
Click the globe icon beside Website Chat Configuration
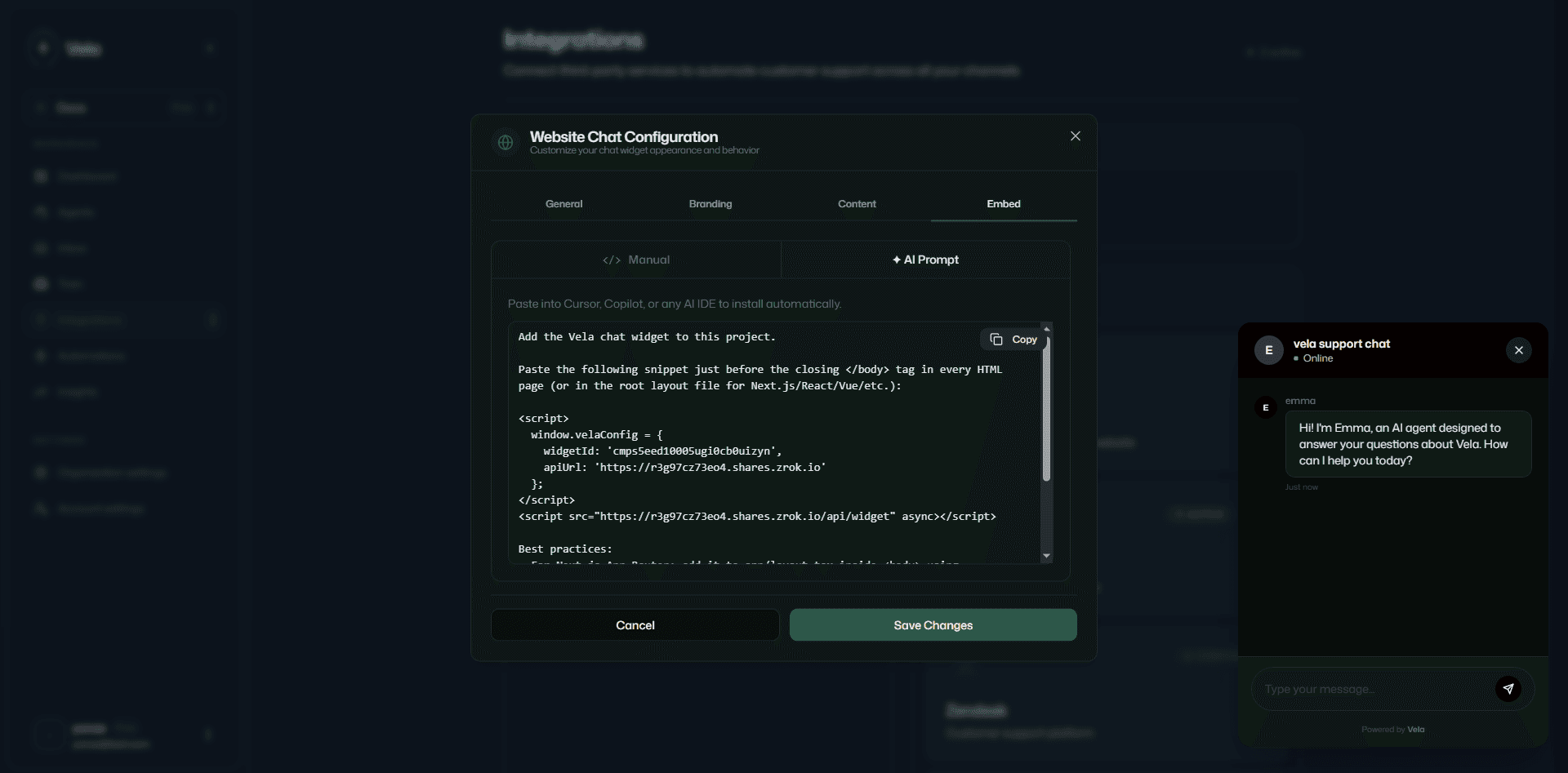[506, 143]
